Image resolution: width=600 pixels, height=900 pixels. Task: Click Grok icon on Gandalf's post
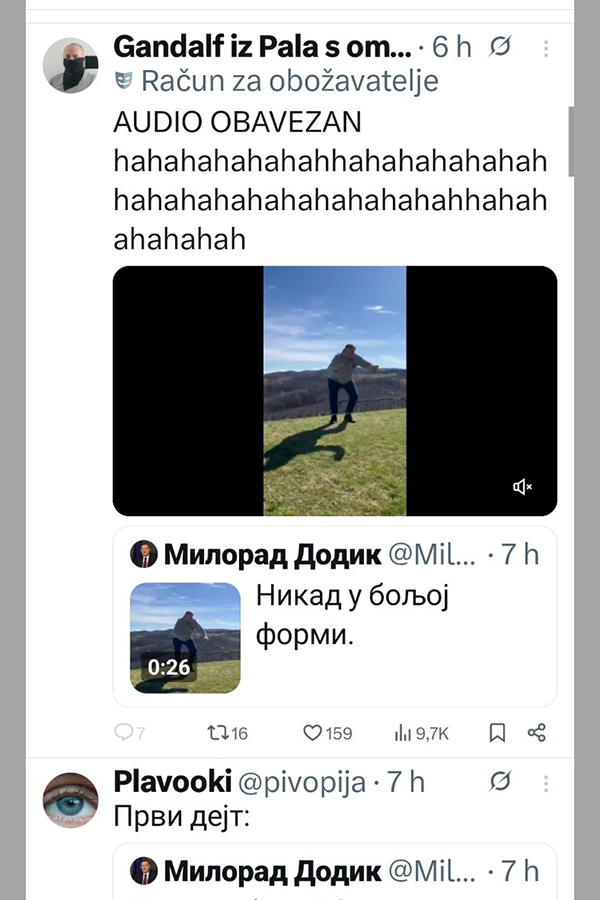pos(502,47)
